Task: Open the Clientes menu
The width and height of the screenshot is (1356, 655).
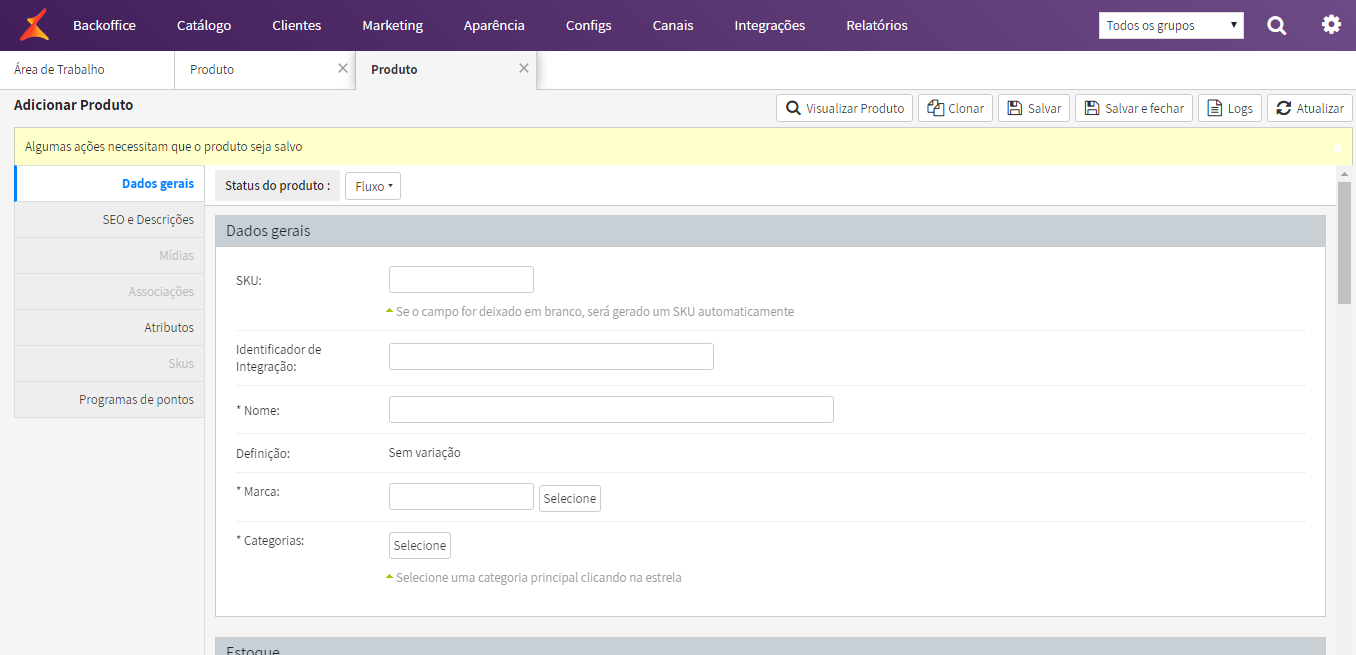Action: [x=297, y=26]
